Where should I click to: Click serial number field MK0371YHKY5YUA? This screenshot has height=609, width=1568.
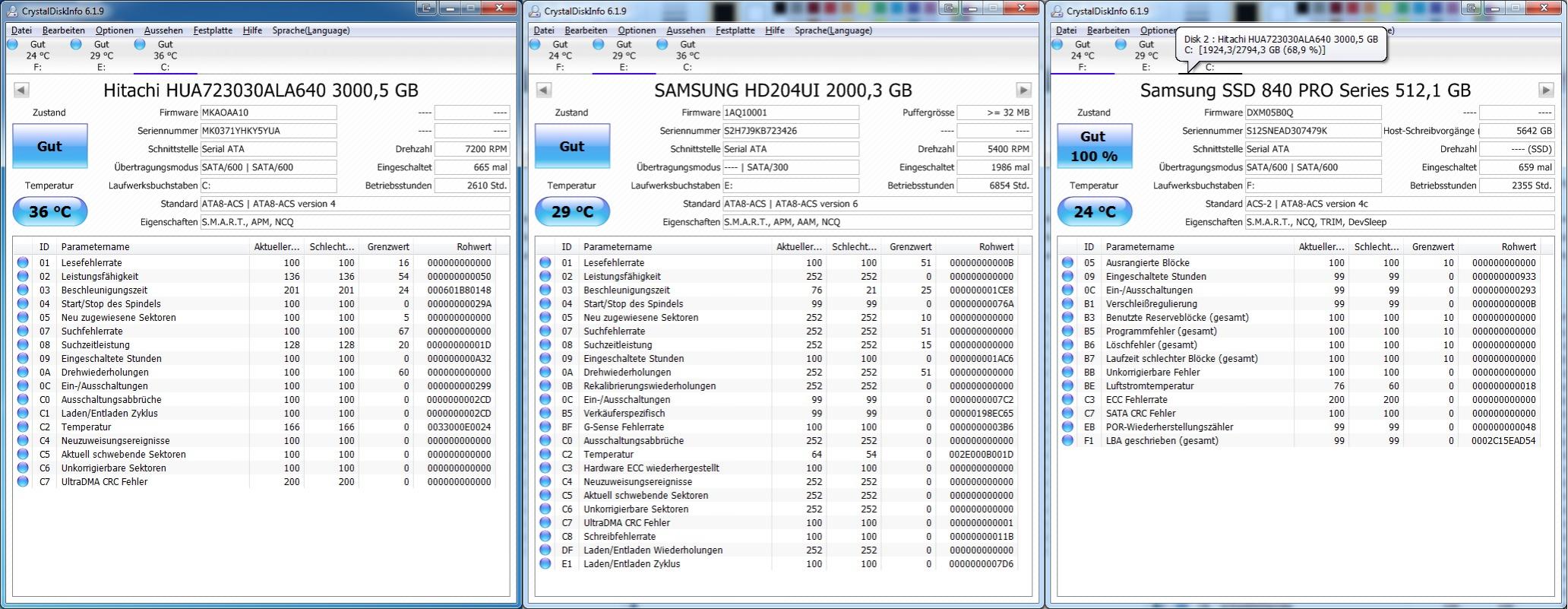coord(268,131)
